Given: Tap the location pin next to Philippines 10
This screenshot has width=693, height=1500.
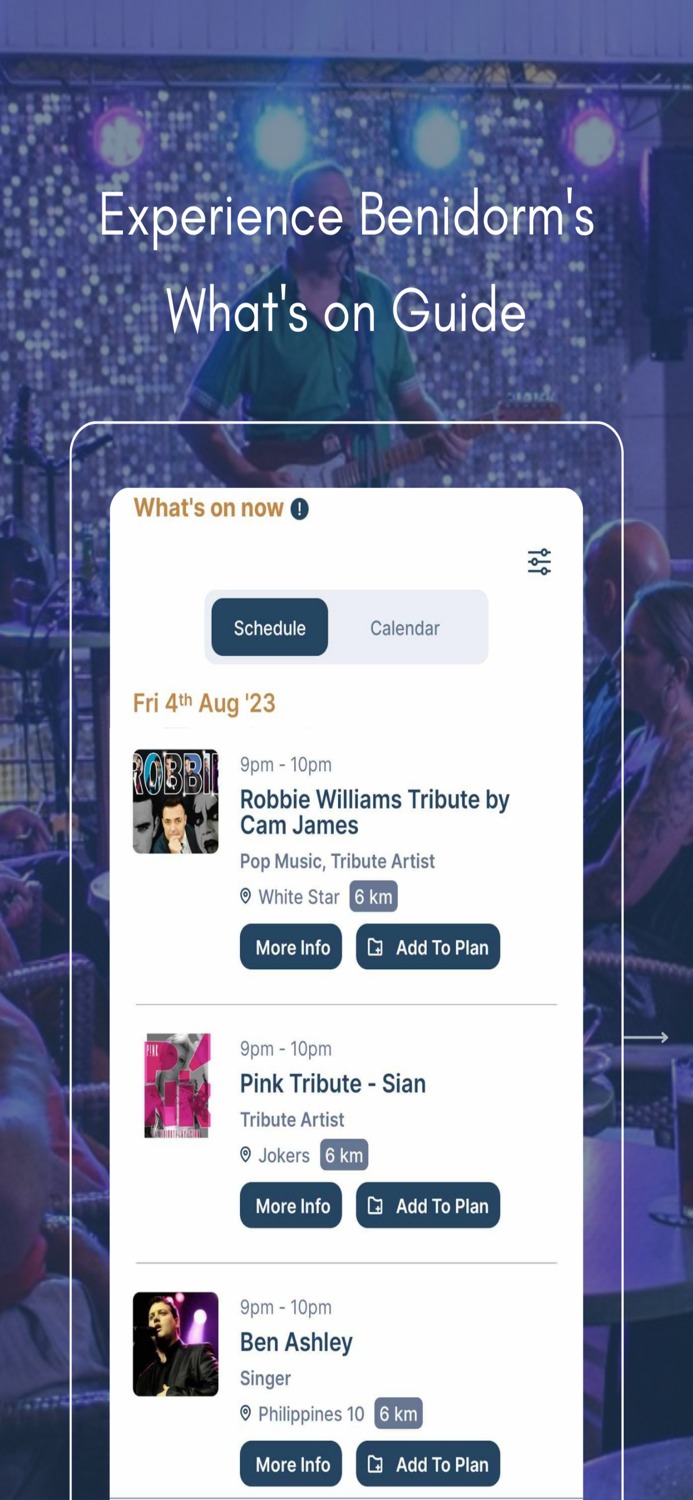Looking at the screenshot, I should (245, 1413).
